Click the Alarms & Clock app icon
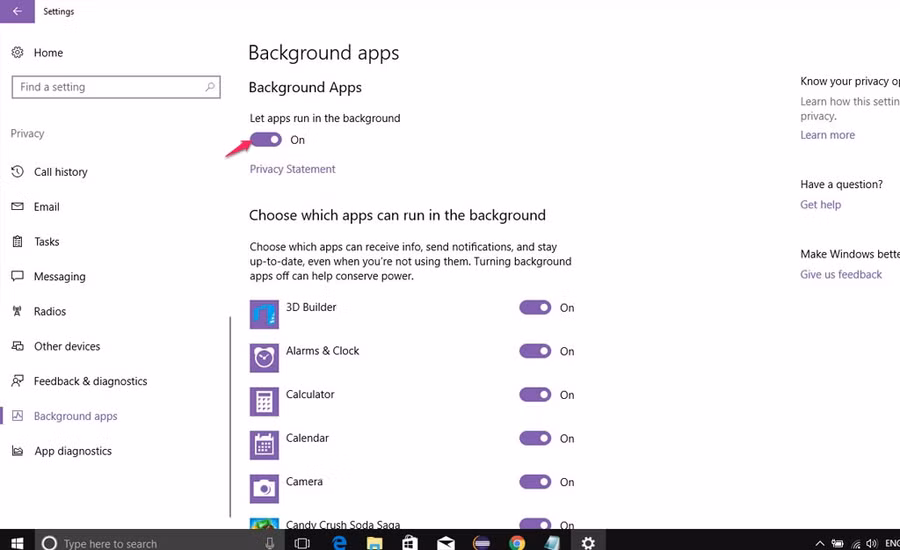This screenshot has height=550, width=900. pyautogui.click(x=264, y=358)
